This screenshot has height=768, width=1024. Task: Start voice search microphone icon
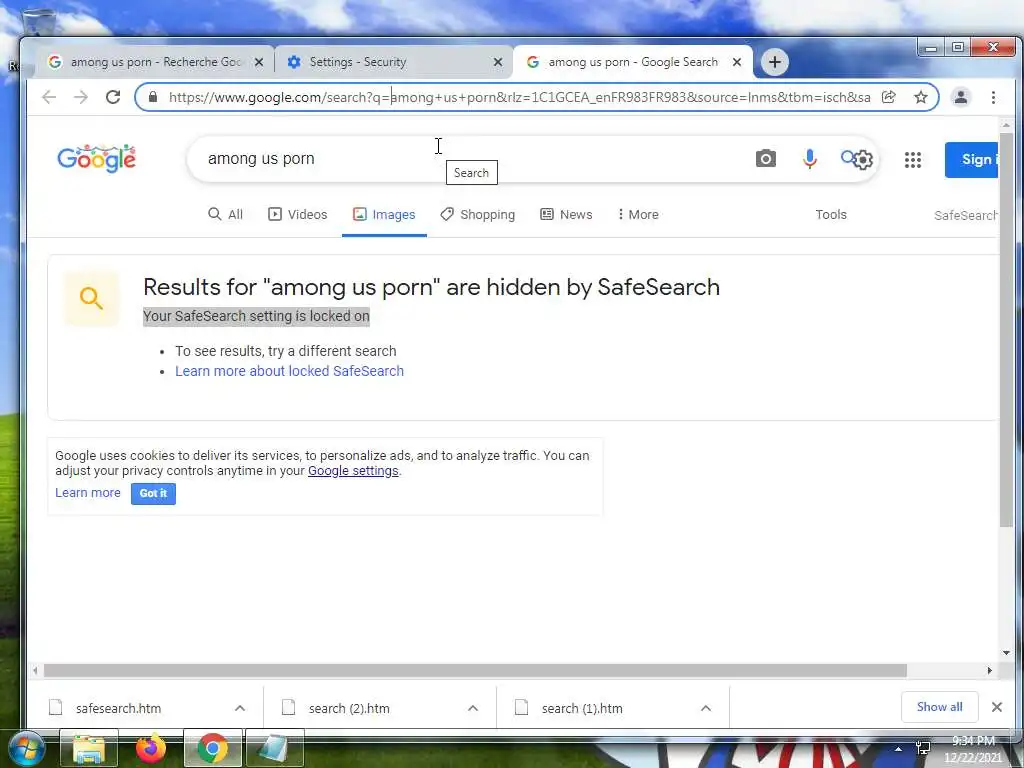[809, 159]
